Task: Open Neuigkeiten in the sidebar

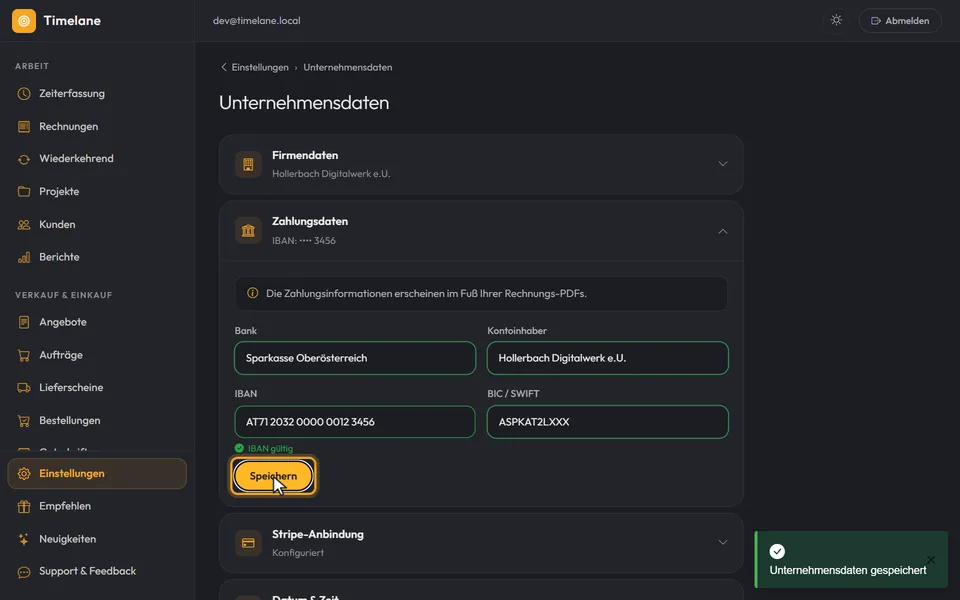Action: coord(97,539)
